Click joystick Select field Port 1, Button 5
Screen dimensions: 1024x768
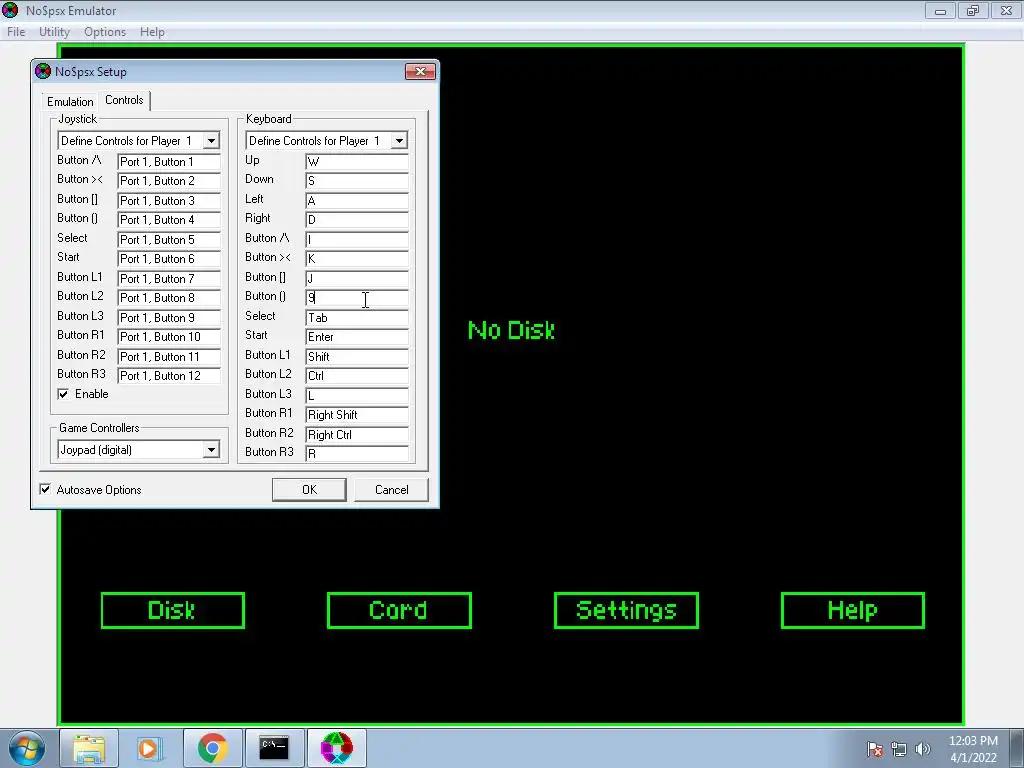point(168,240)
